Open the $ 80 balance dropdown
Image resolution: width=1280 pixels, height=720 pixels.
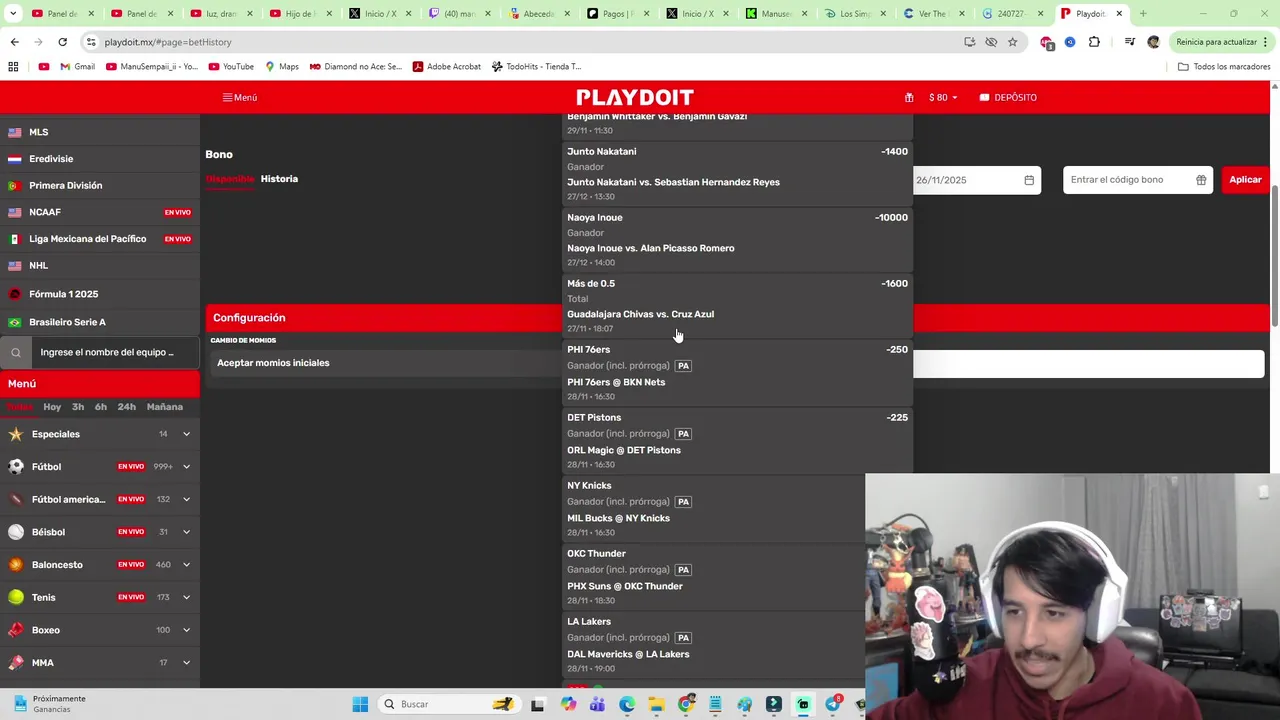[943, 98]
